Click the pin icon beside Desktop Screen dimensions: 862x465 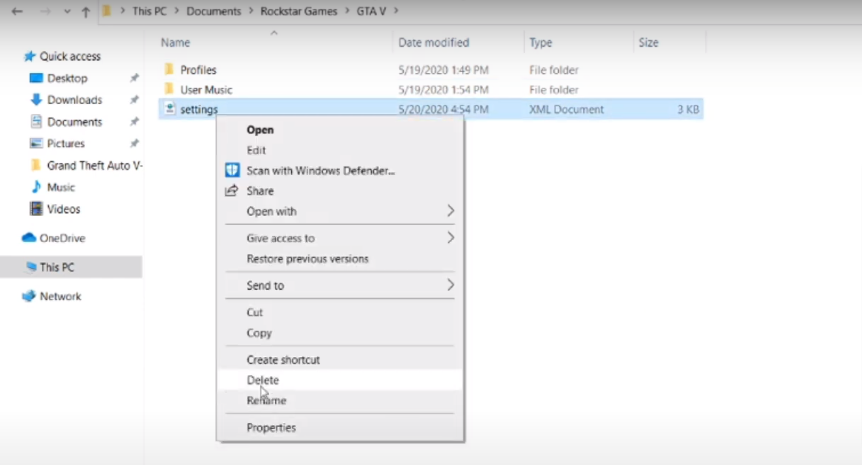point(134,78)
